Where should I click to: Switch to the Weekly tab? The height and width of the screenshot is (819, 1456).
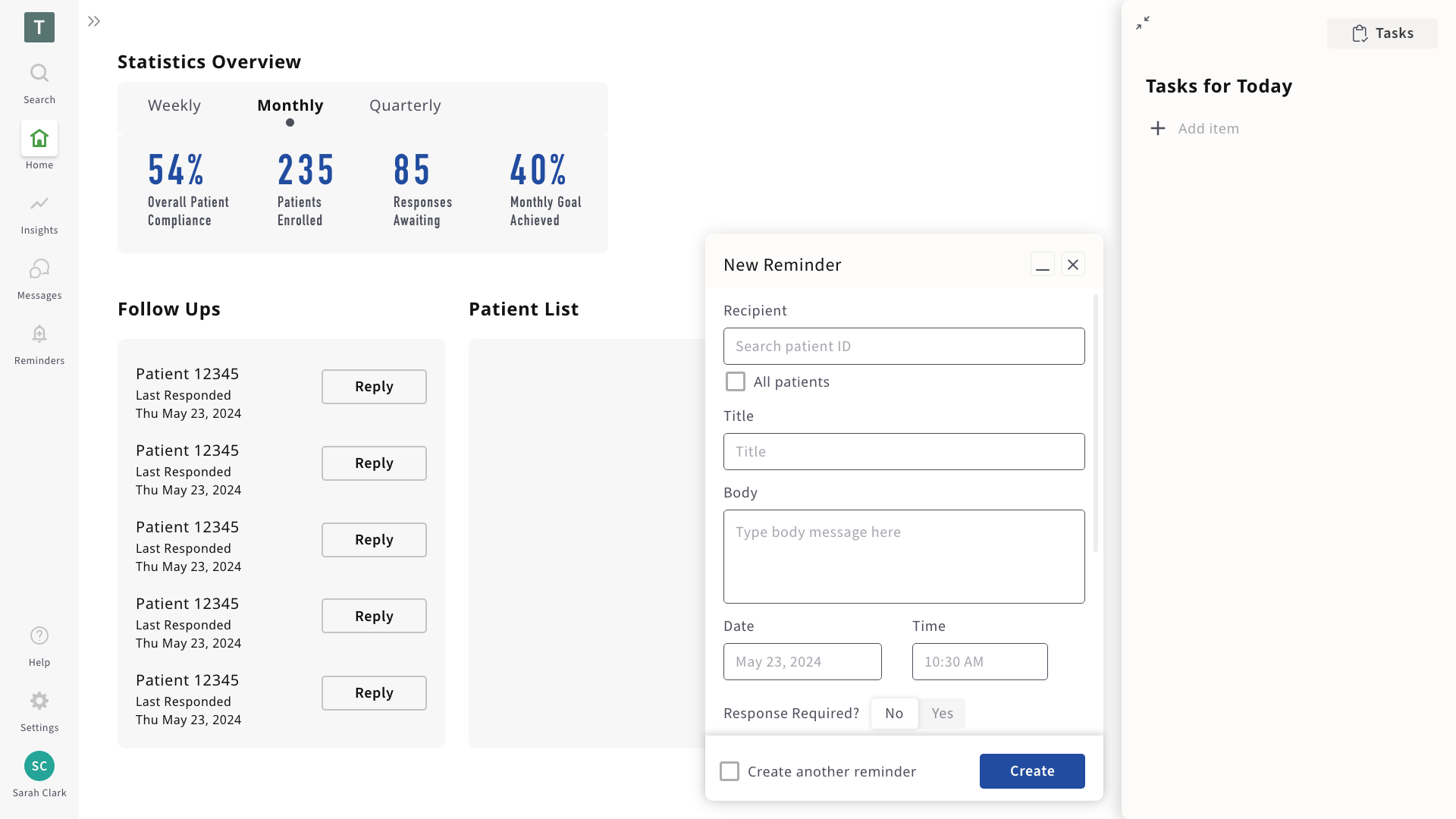pos(174,105)
